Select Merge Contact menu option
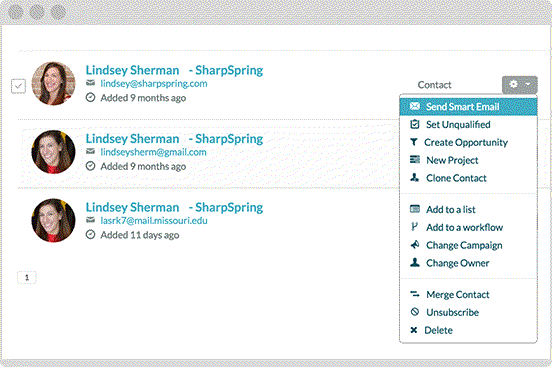The image size is (552, 368). tap(468, 294)
